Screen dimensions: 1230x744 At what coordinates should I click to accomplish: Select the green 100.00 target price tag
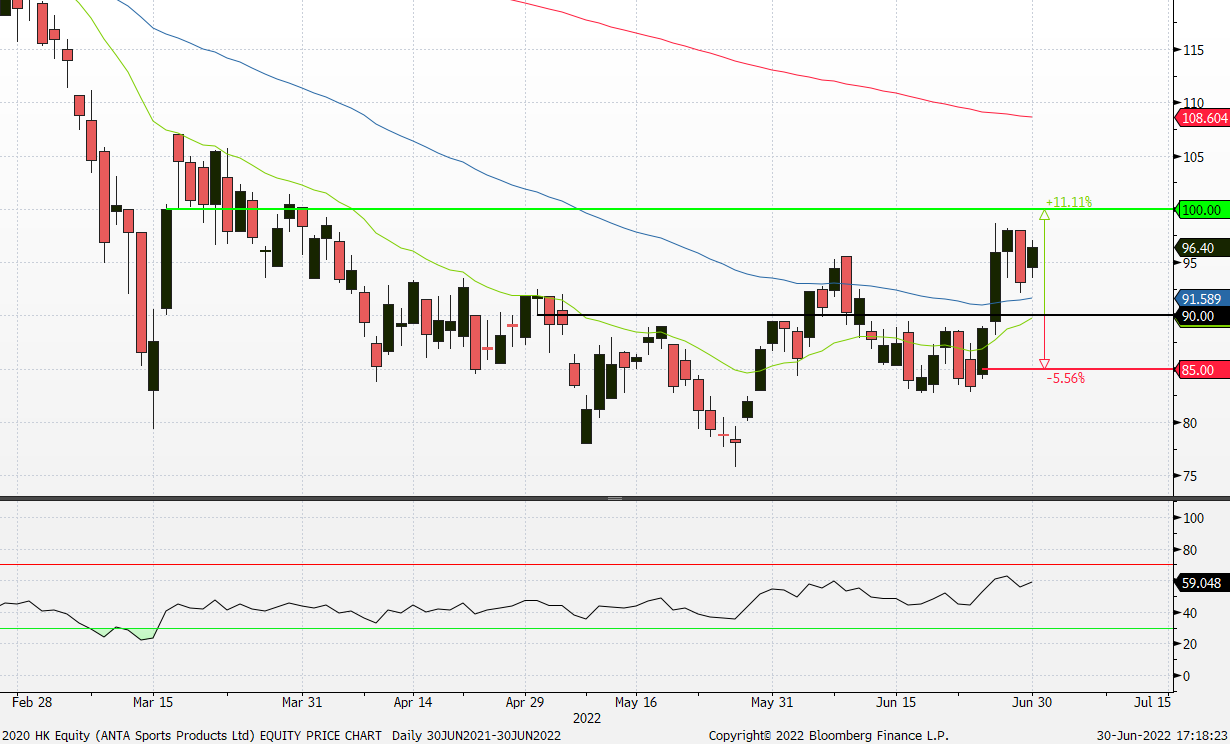point(1201,210)
